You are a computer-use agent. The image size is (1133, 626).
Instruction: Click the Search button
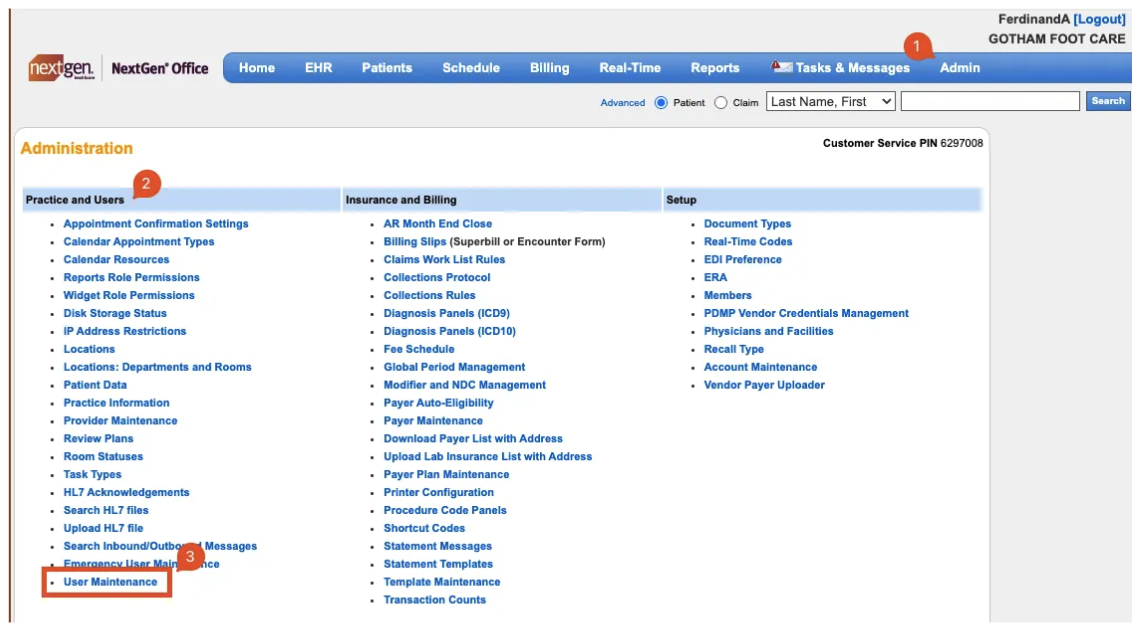tap(1108, 101)
